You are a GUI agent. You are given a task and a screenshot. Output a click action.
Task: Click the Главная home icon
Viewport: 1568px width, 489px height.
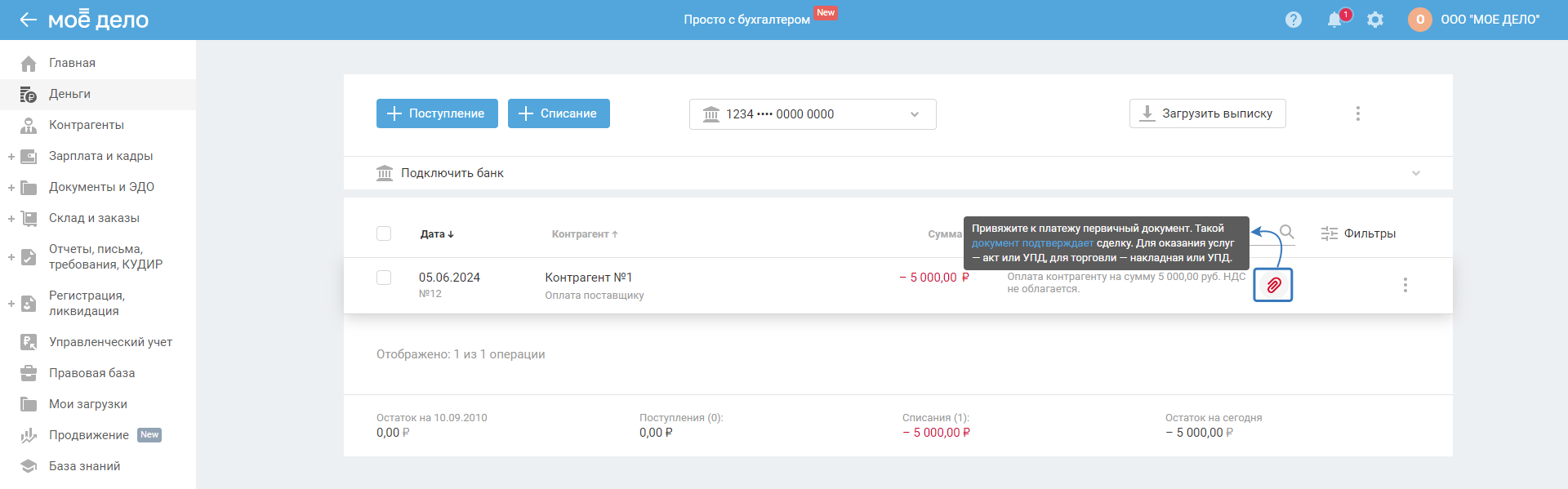(x=29, y=63)
